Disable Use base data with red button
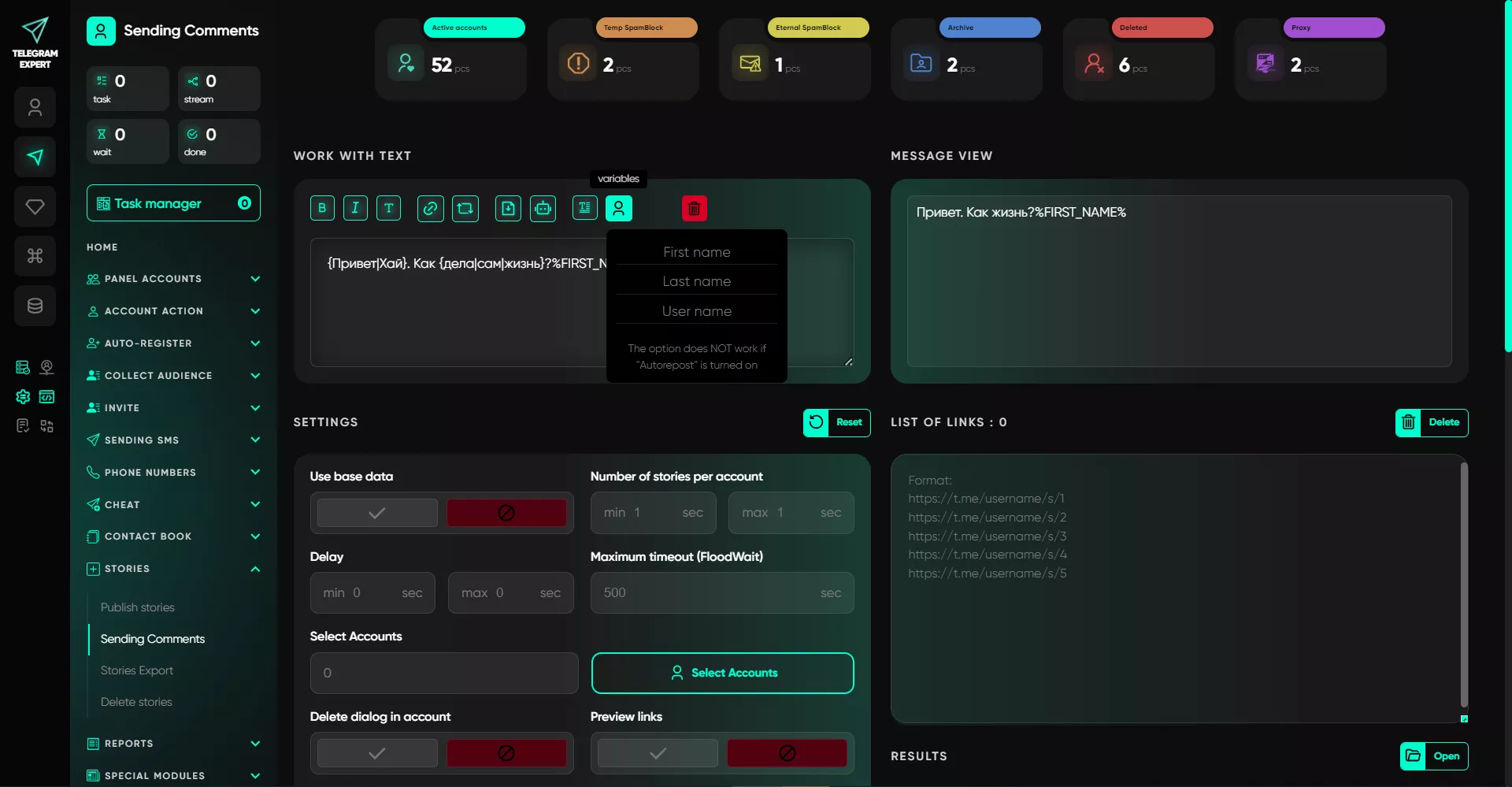This screenshot has height=787, width=1512. (506, 513)
